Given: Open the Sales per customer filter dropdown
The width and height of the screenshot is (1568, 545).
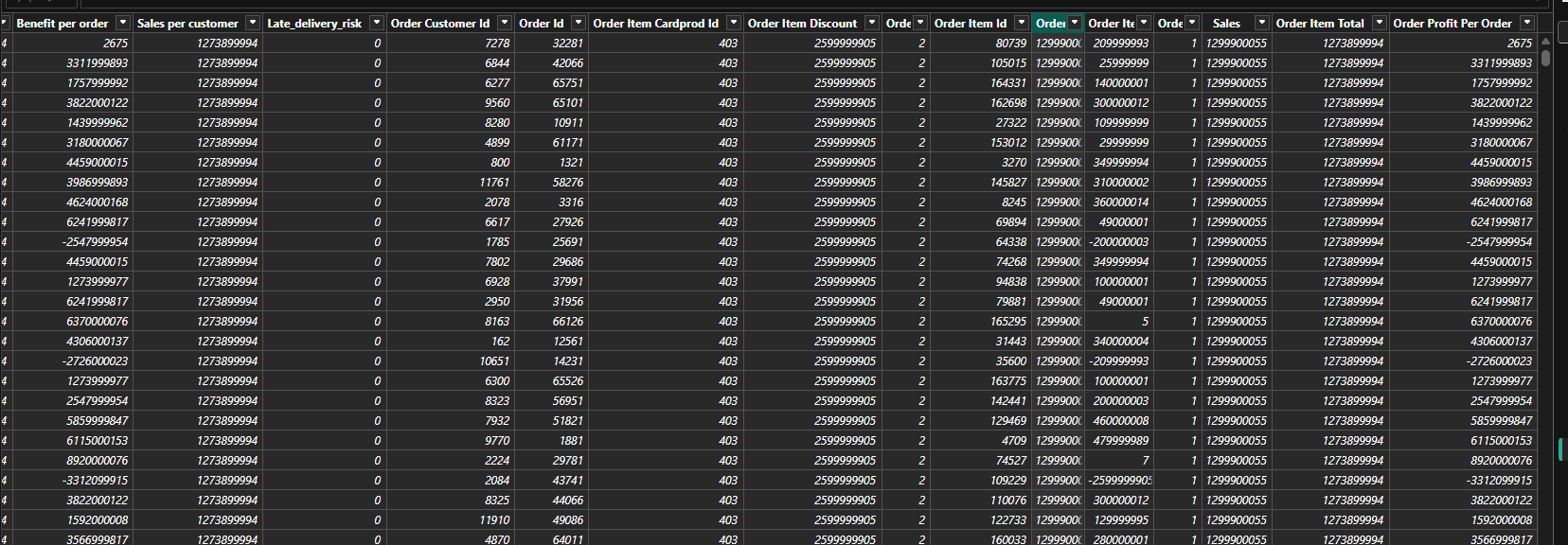Looking at the screenshot, I should 252,23.
